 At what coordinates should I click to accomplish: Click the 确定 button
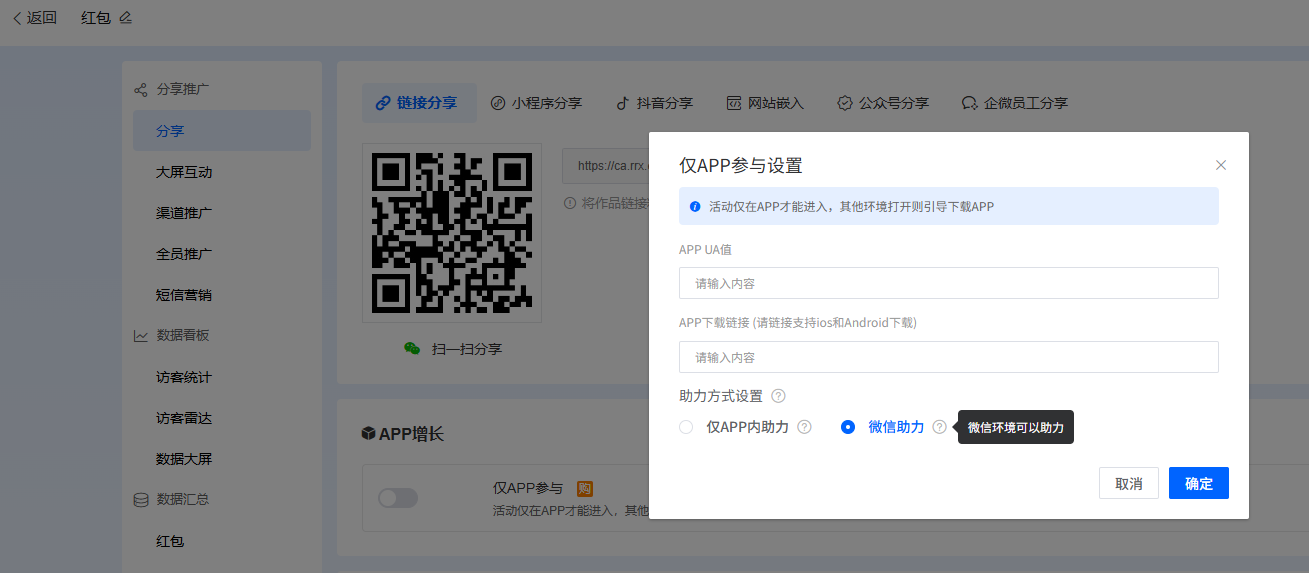tap(1198, 483)
